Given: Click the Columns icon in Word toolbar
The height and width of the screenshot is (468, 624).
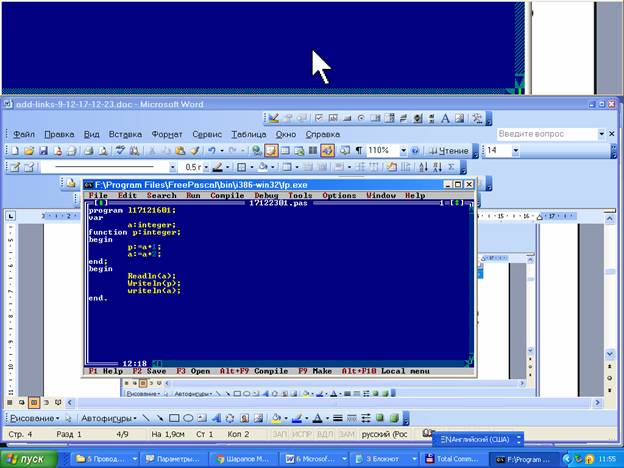Looking at the screenshot, I should pyautogui.click(x=313, y=150).
